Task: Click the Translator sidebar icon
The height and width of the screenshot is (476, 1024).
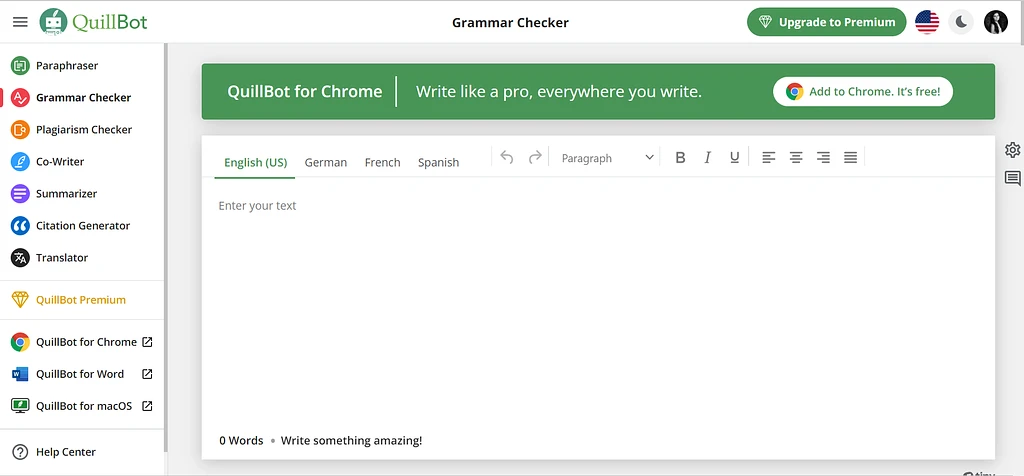Action: click(x=20, y=257)
